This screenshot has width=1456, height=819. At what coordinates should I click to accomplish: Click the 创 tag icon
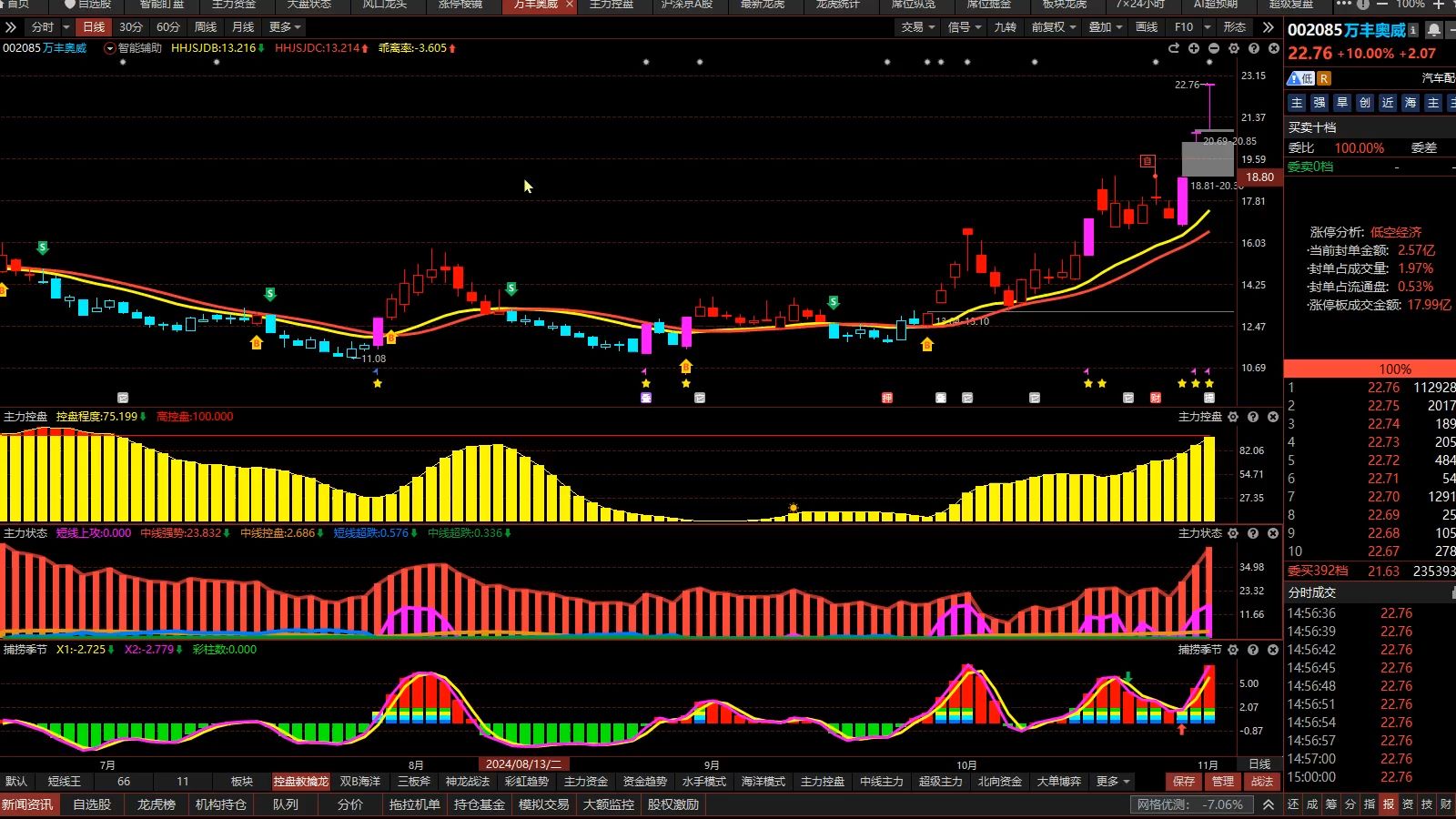coord(1365,103)
